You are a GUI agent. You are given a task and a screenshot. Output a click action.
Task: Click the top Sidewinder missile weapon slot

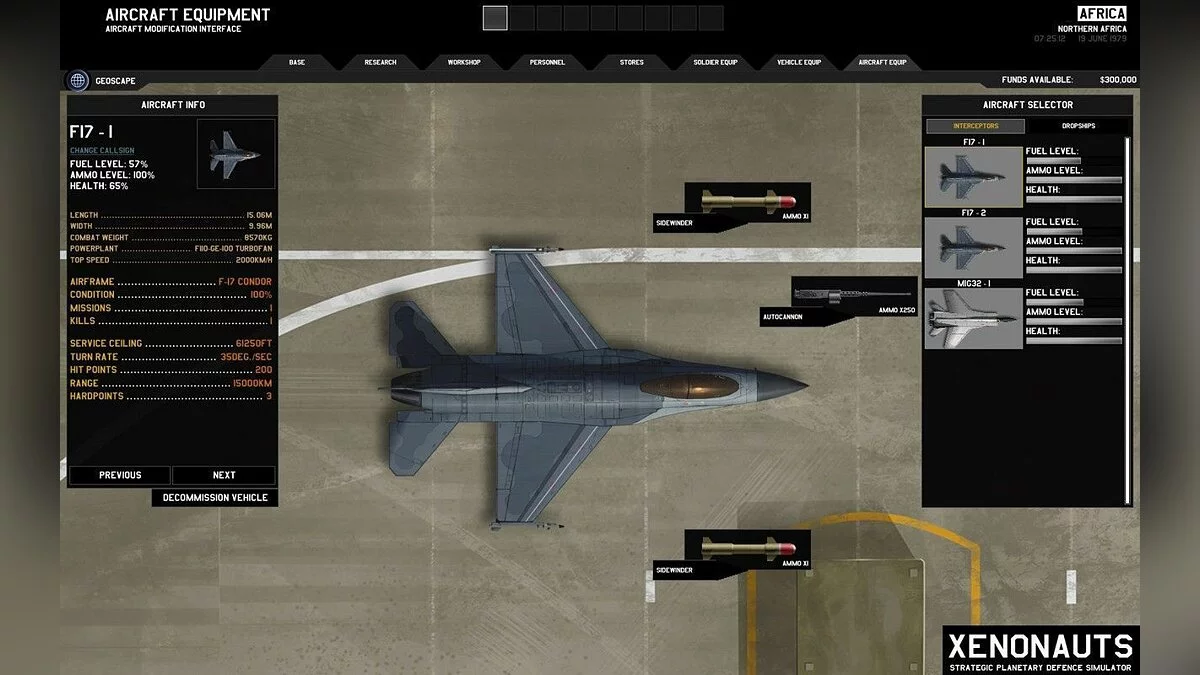(x=748, y=201)
